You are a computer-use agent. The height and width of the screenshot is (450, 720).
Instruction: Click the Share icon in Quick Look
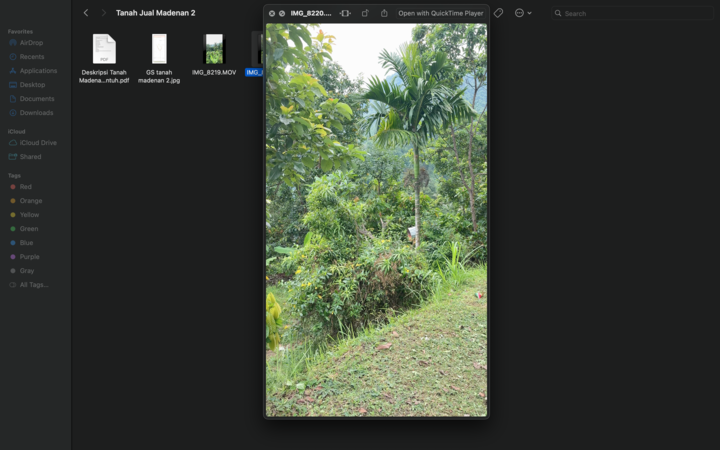pyautogui.click(x=384, y=13)
